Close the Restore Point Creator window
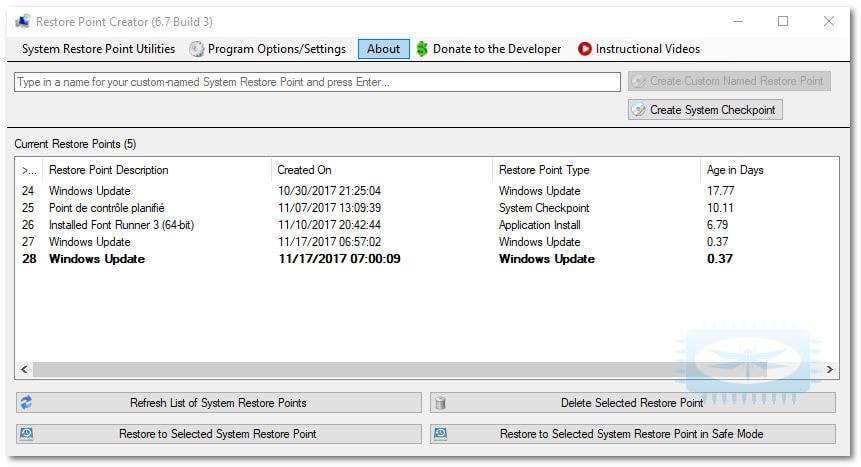The width and height of the screenshot is (861, 467). pos(829,21)
